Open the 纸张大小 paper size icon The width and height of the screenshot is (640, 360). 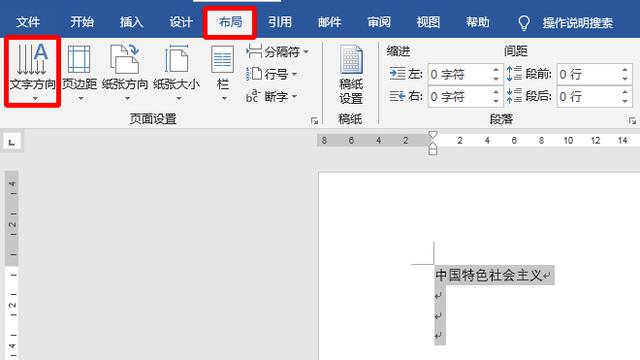click(x=177, y=72)
